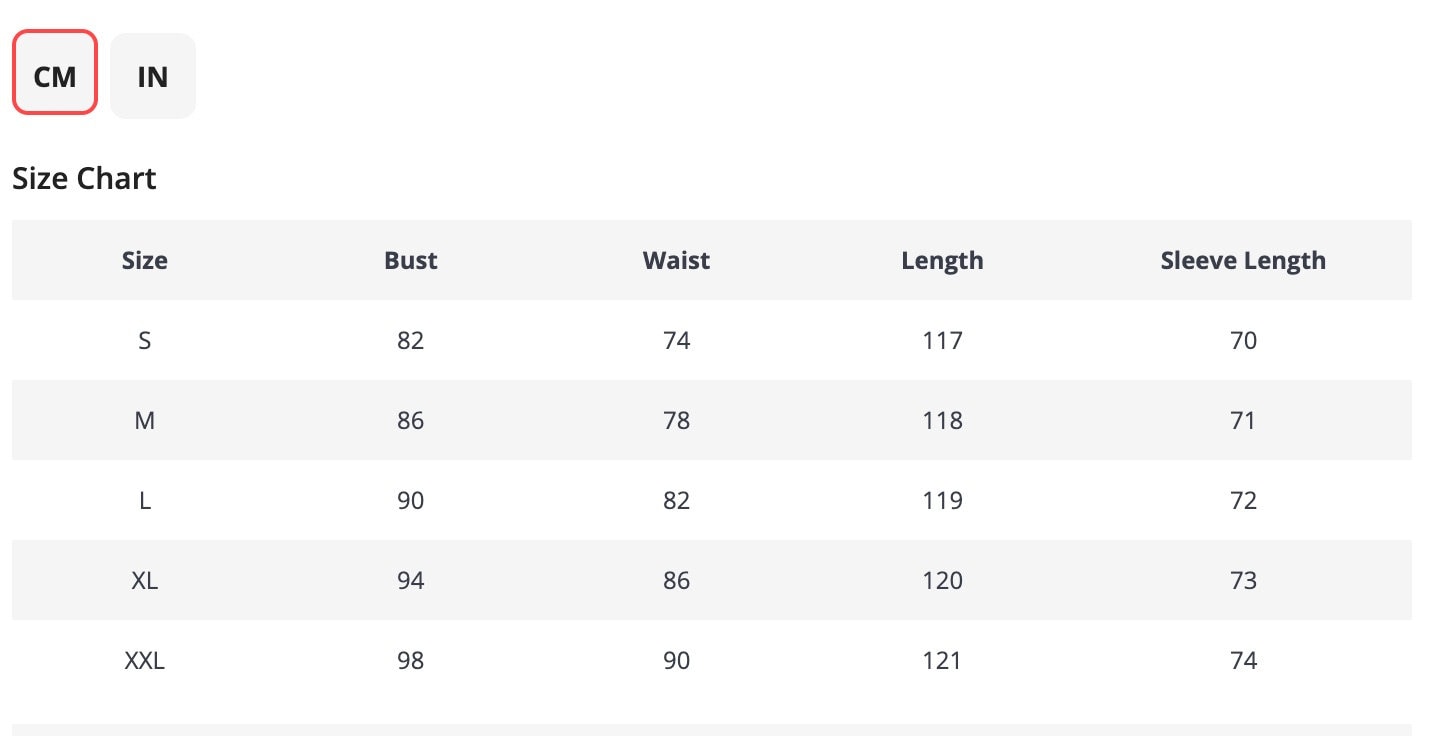
Task: Click the Length column header
Action: tap(942, 260)
